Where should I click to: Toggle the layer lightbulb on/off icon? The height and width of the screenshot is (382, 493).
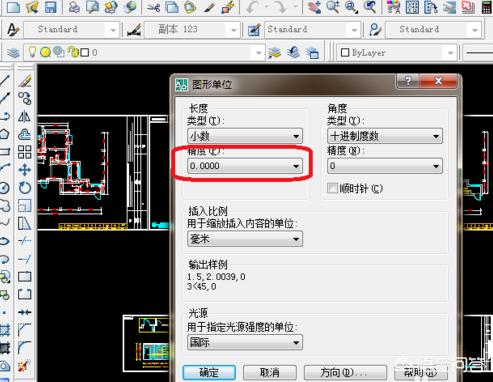[32, 52]
